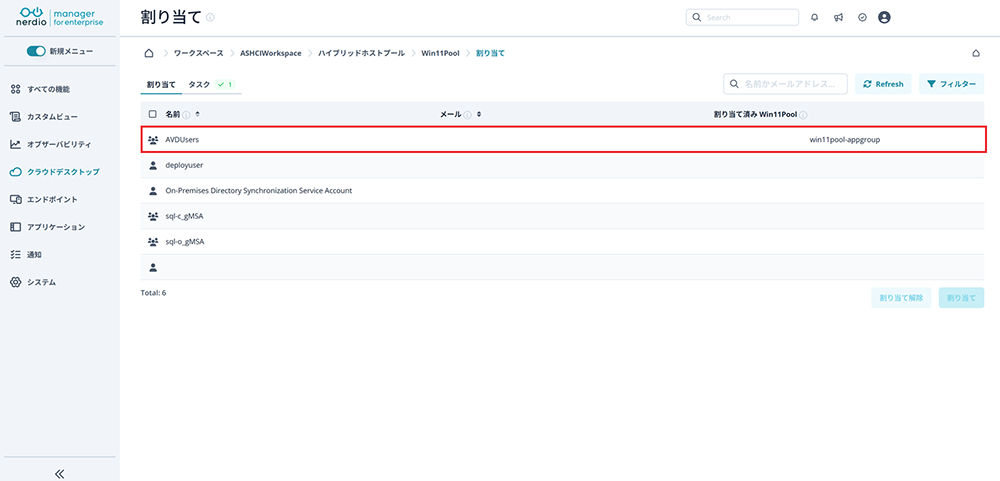Click the カスタムビュー icon
Viewport: 1000px width, 481px height.
pos(17,117)
